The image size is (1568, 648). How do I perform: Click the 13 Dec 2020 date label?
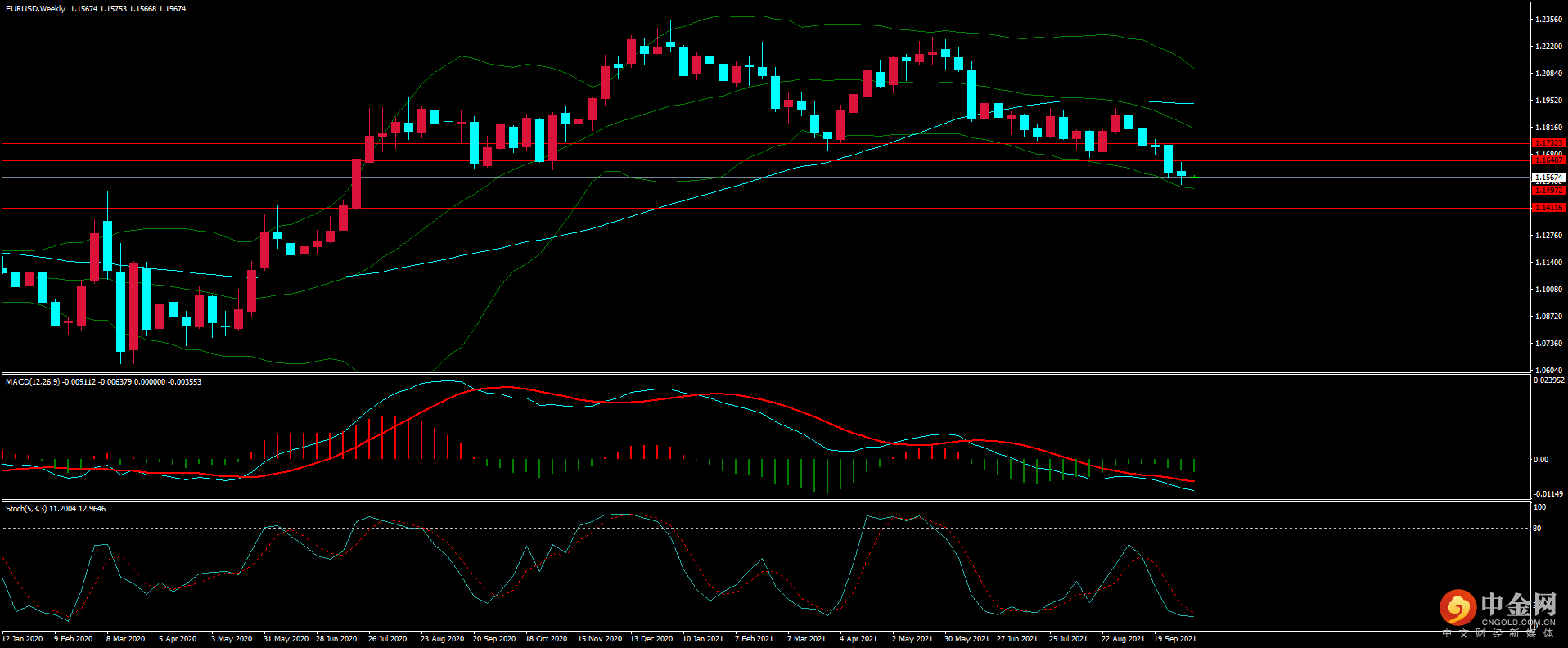[x=651, y=639]
